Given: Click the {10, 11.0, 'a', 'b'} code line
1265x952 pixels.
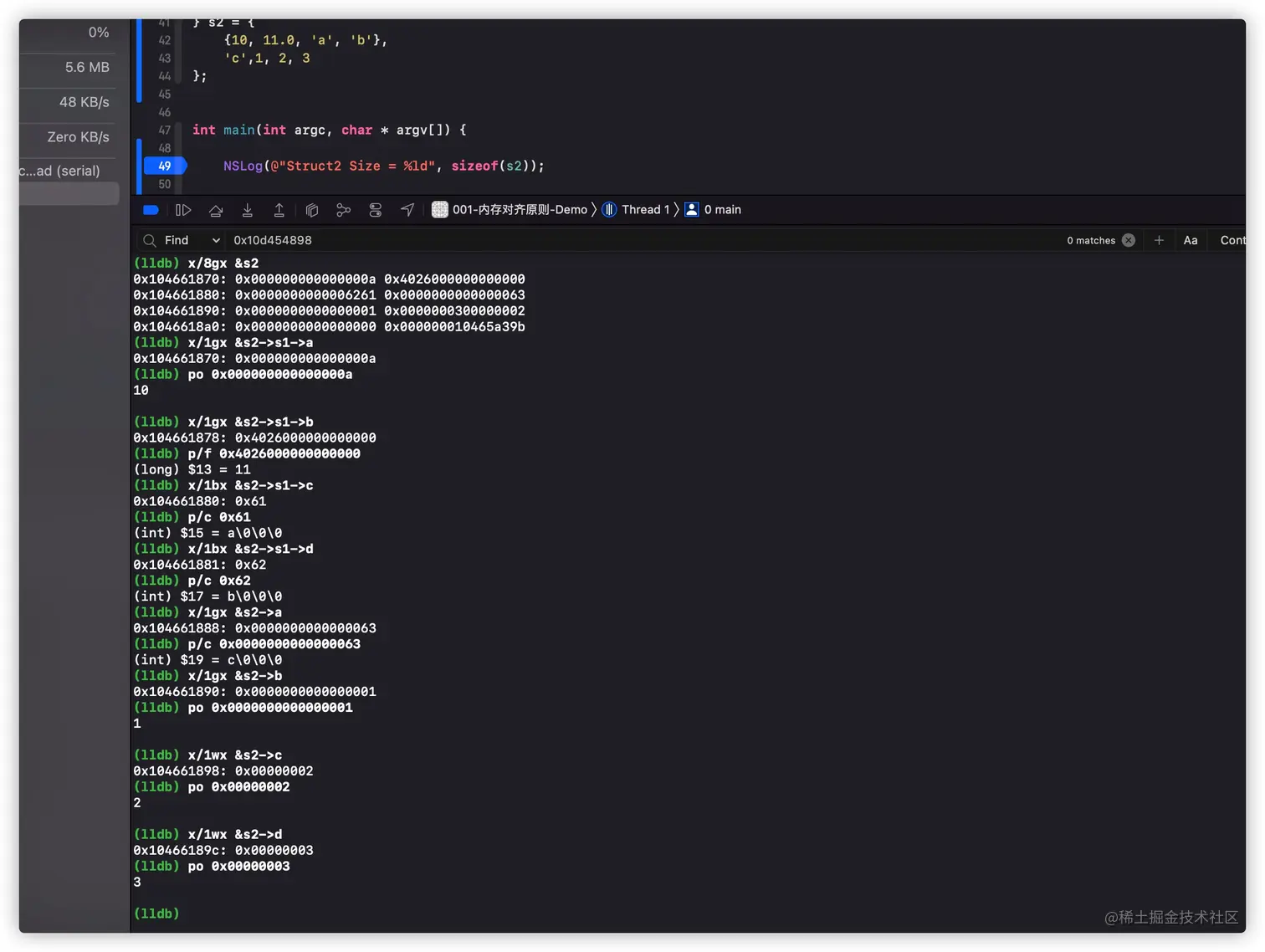Looking at the screenshot, I should (305, 40).
